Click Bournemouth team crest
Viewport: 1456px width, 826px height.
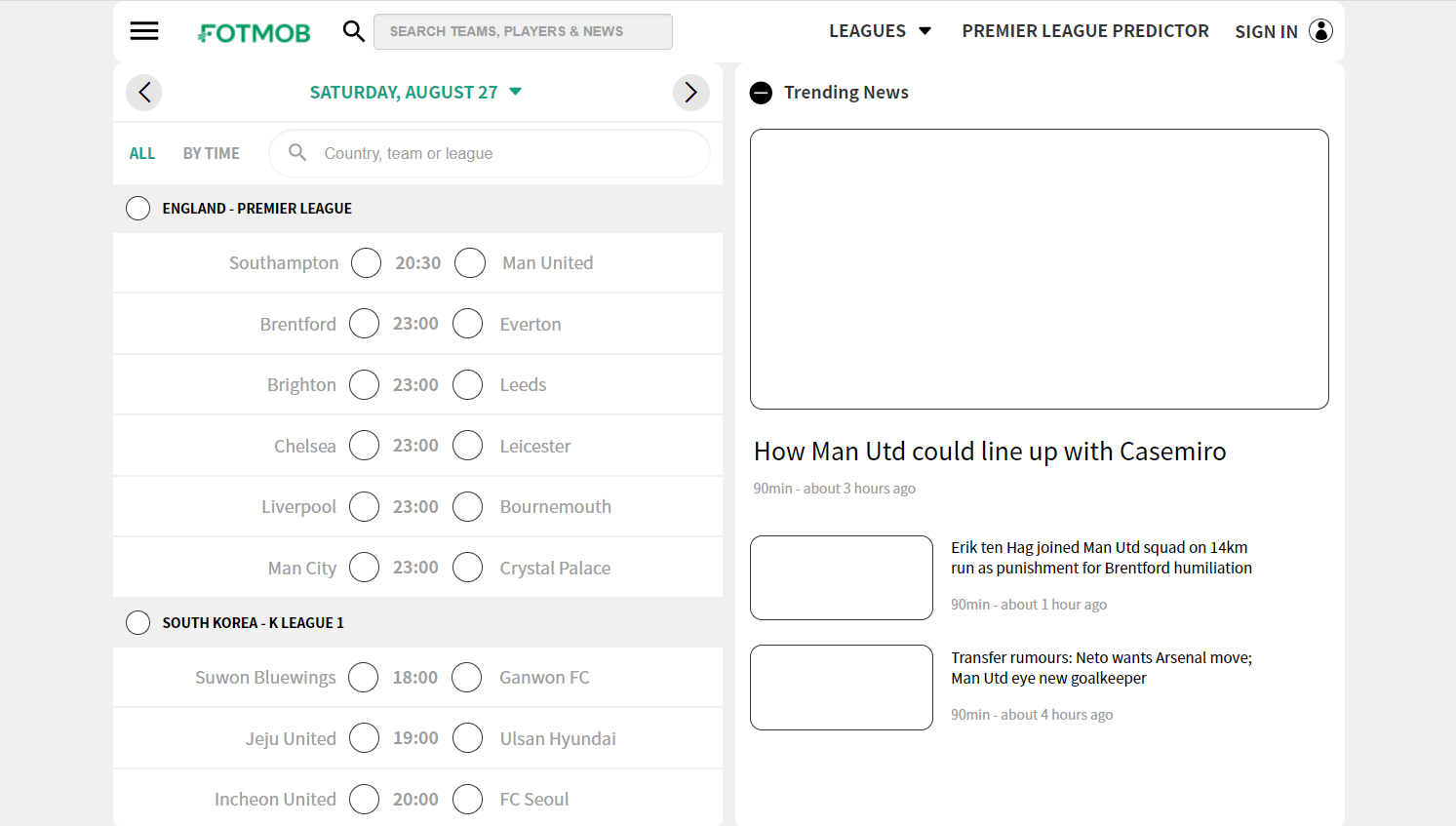pos(468,507)
